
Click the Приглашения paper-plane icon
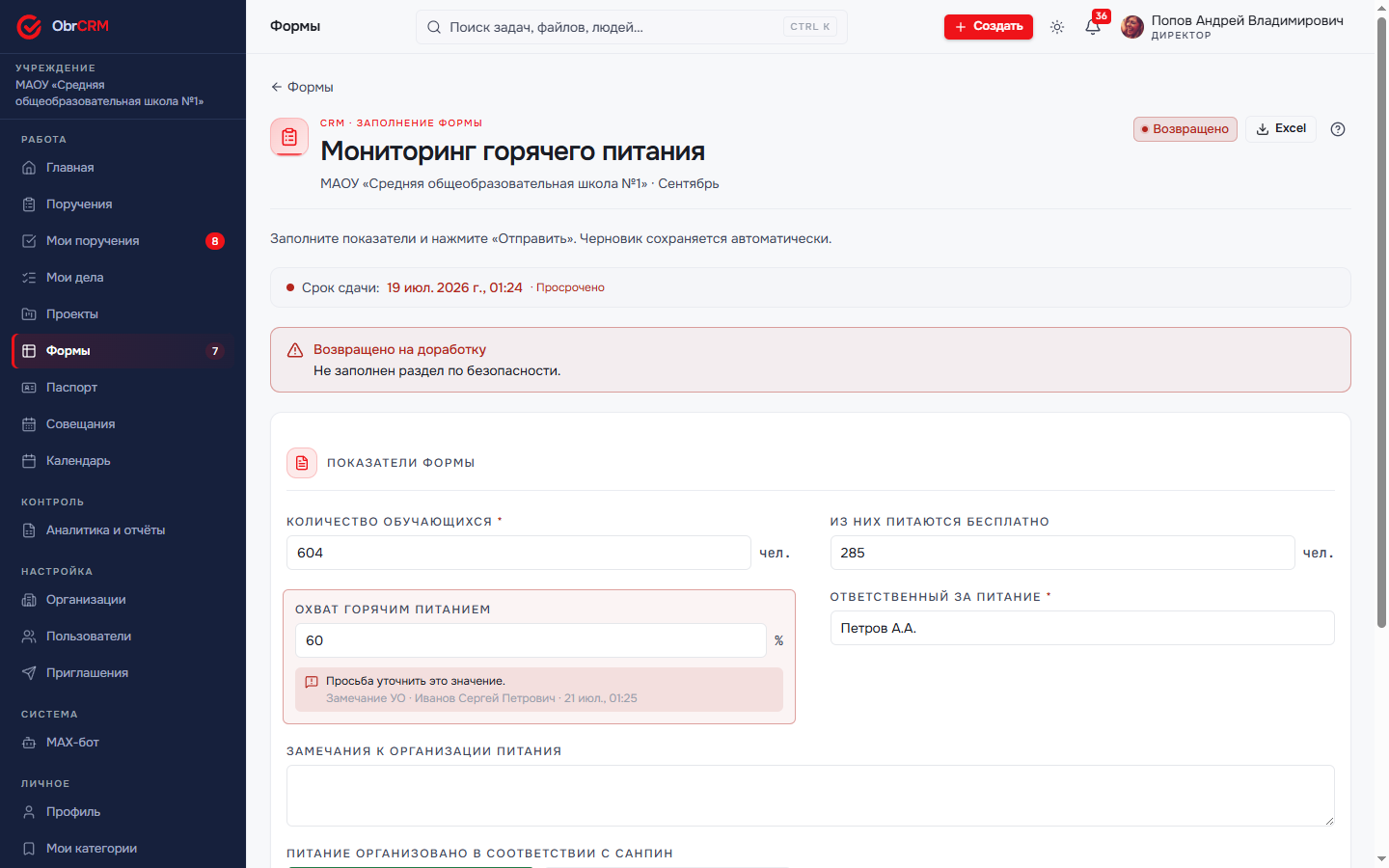click(29, 673)
